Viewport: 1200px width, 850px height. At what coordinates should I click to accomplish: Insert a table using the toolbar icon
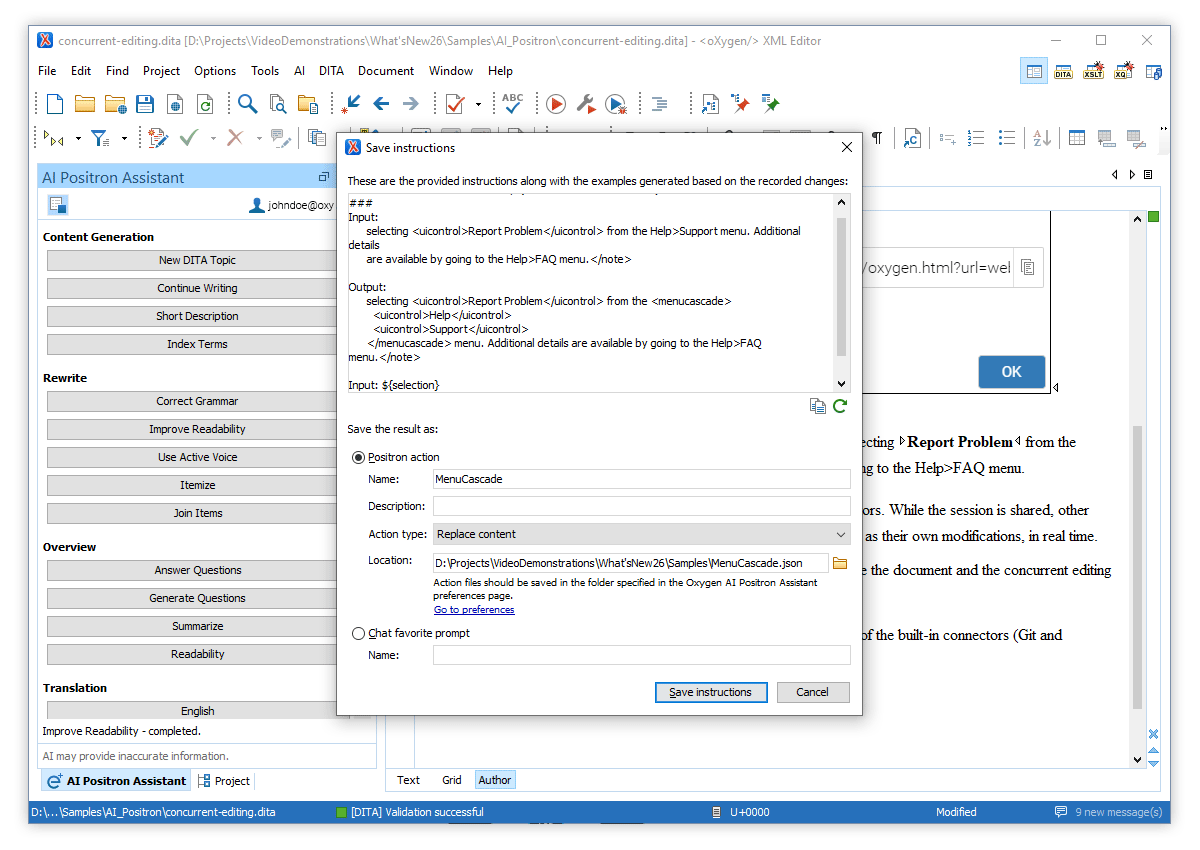[x=1077, y=138]
